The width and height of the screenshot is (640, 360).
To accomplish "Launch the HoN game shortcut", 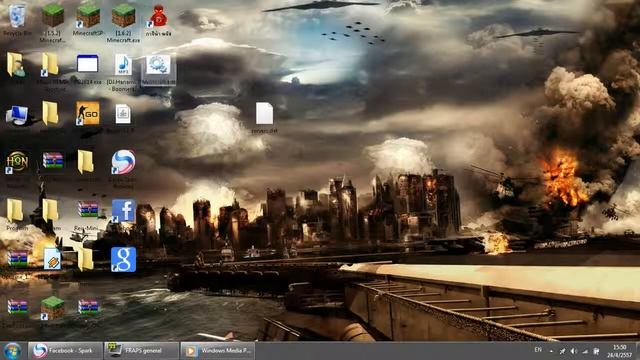I will (x=17, y=162).
